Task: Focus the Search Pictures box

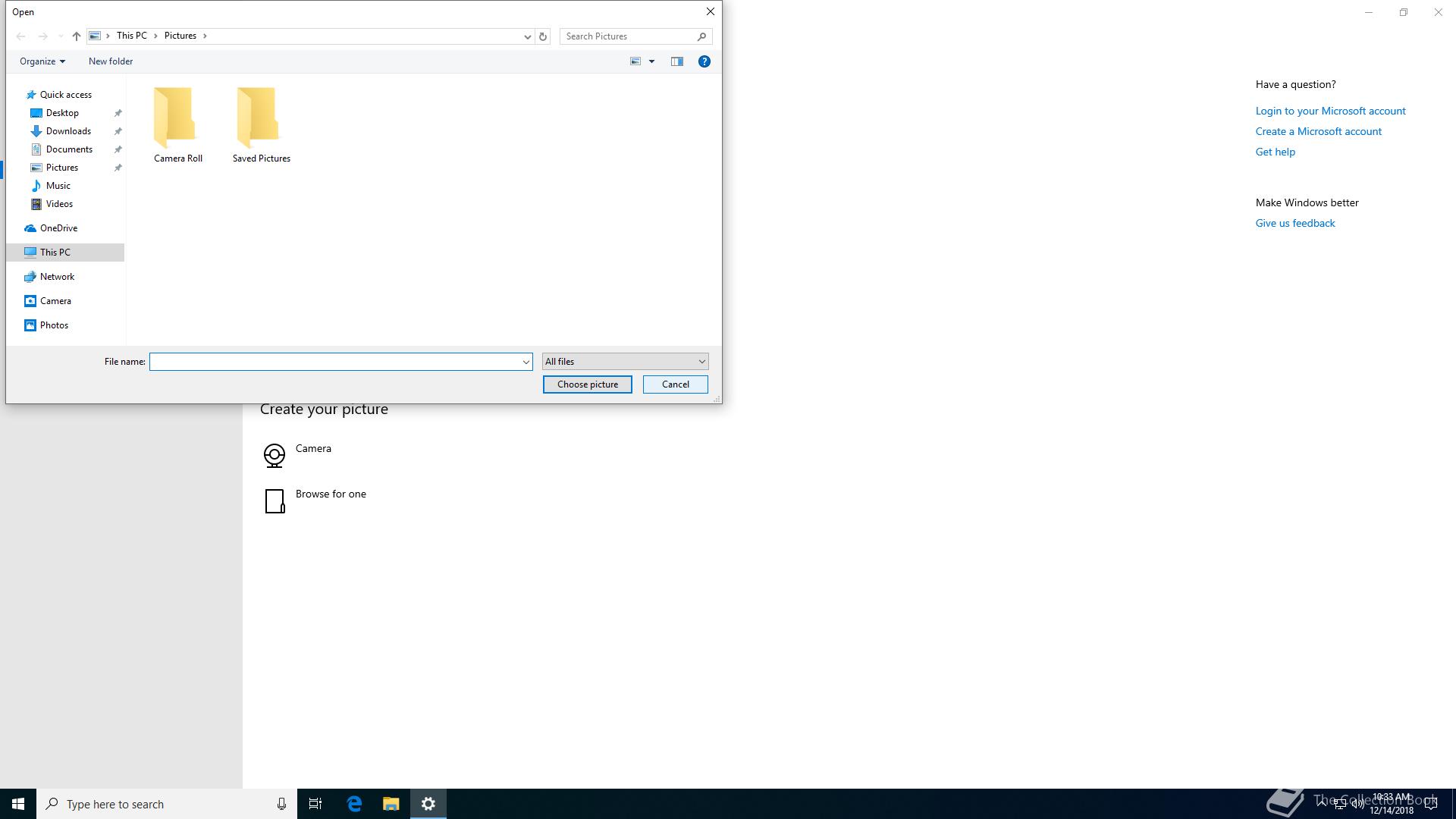Action: click(629, 36)
